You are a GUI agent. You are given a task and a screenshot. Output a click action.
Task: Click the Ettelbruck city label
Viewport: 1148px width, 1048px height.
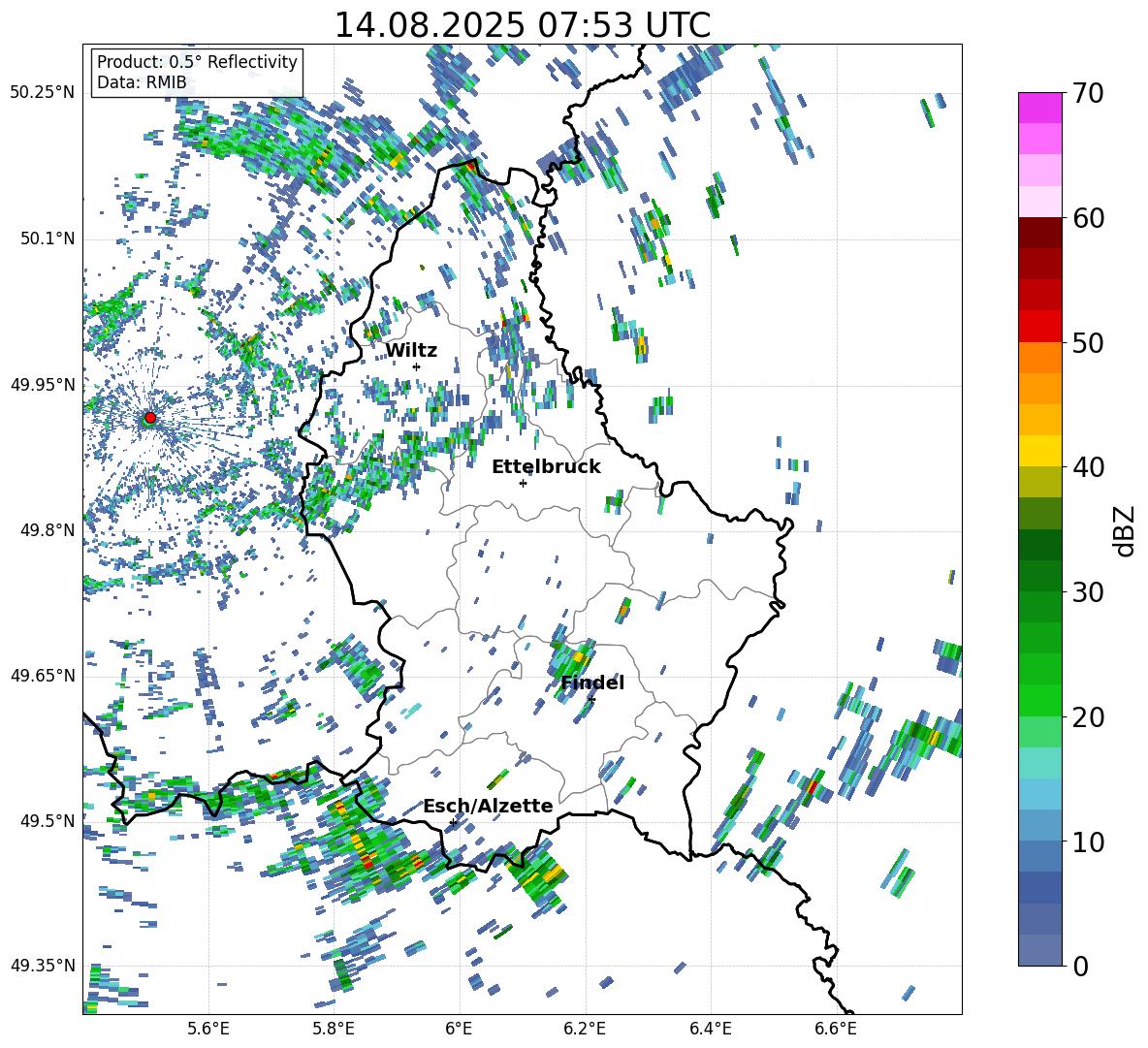point(546,467)
